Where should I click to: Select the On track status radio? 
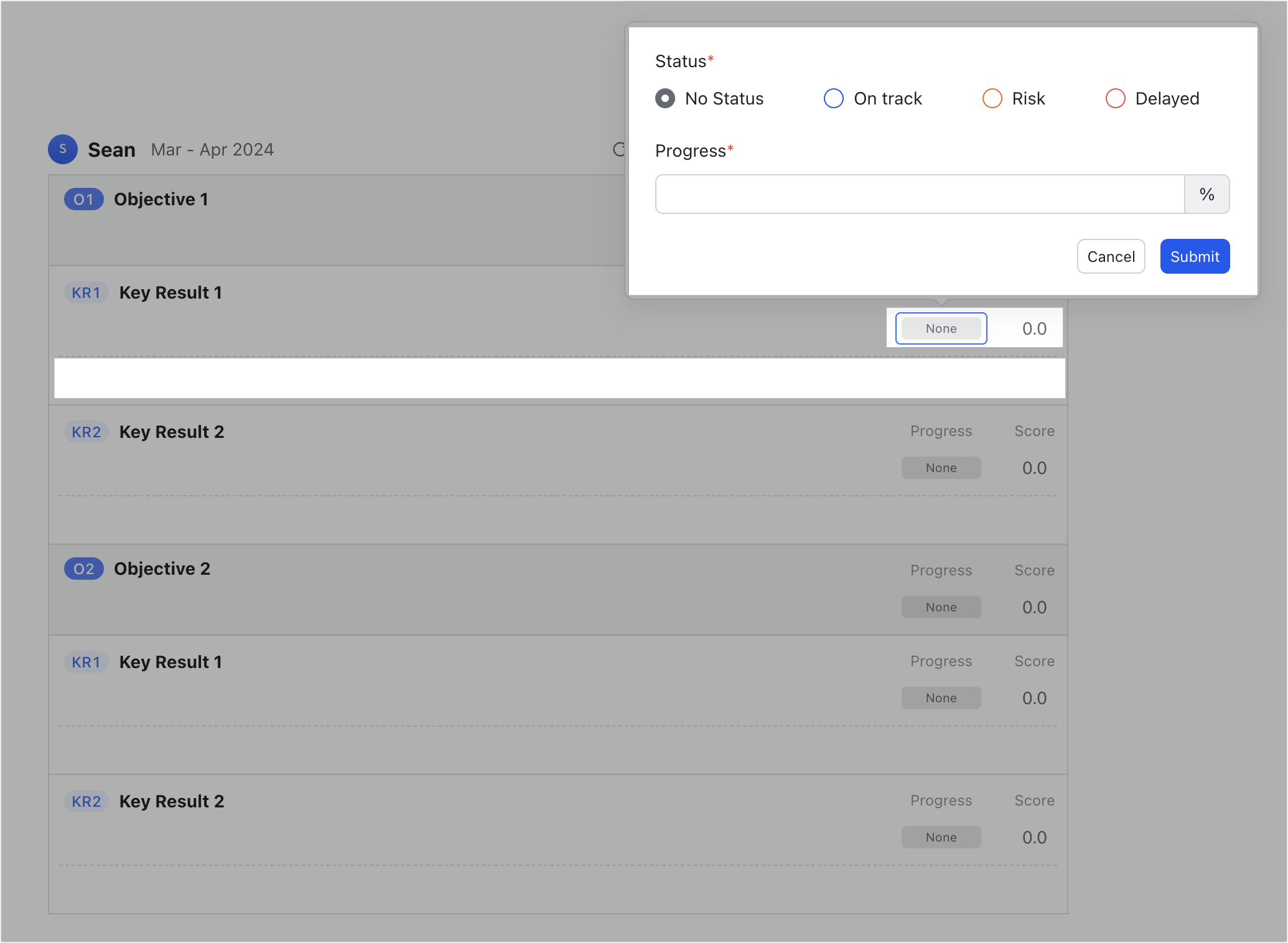coord(833,98)
